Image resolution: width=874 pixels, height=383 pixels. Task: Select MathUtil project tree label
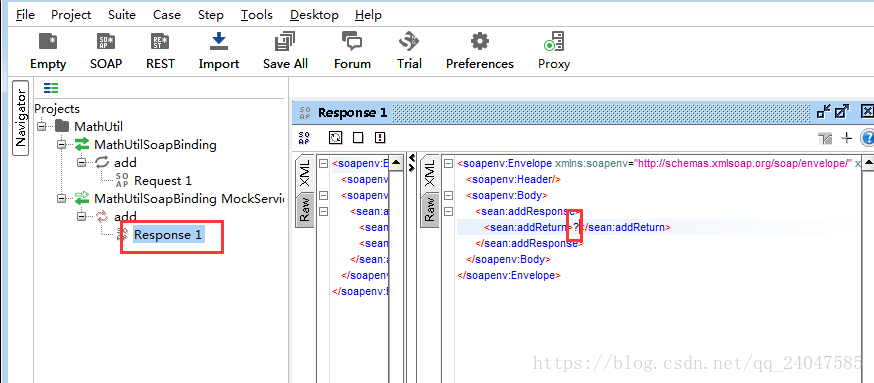coord(99,127)
